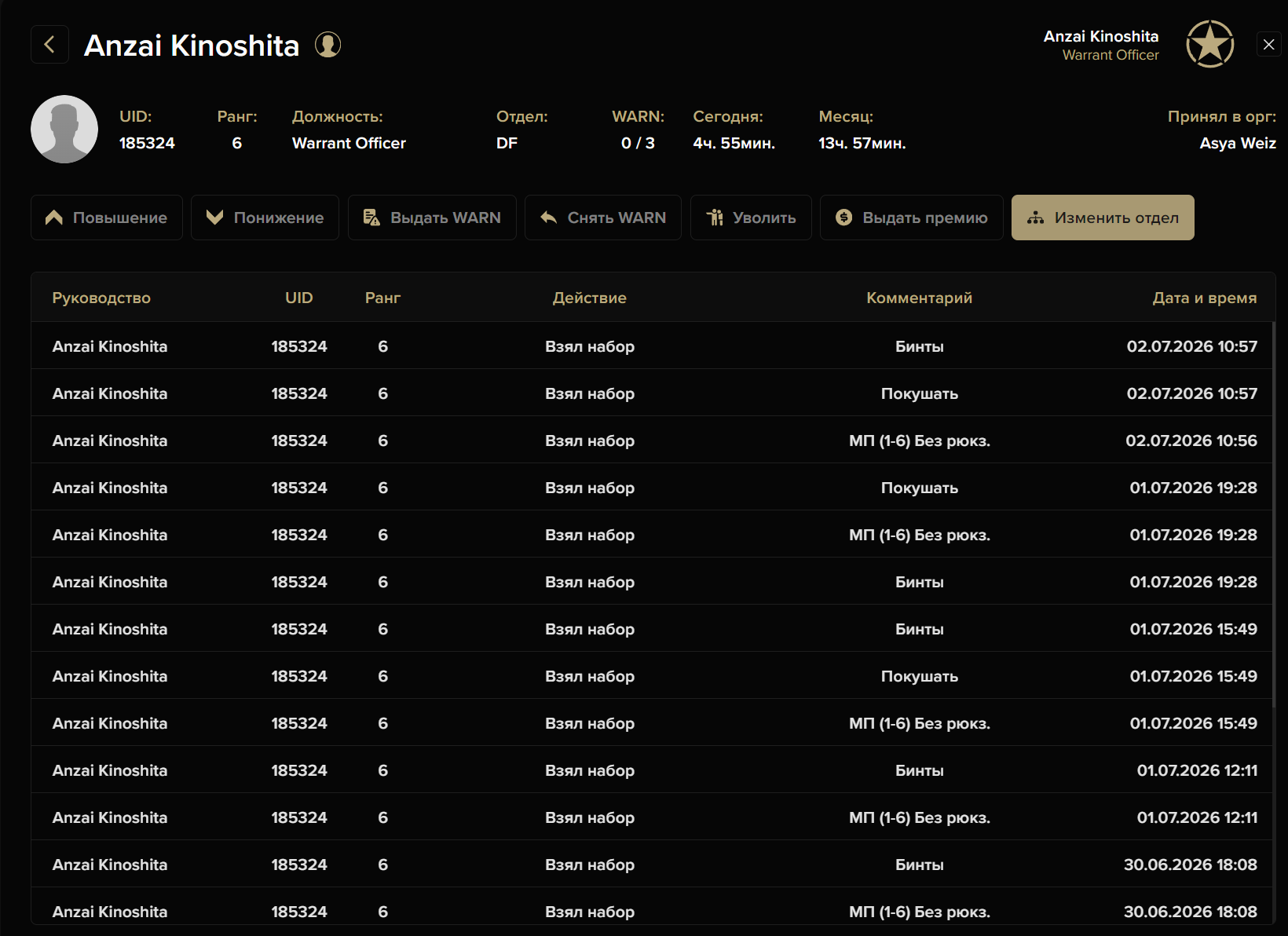Click the Изменить отдел button
This screenshot has height=936, width=1288.
[1103, 218]
